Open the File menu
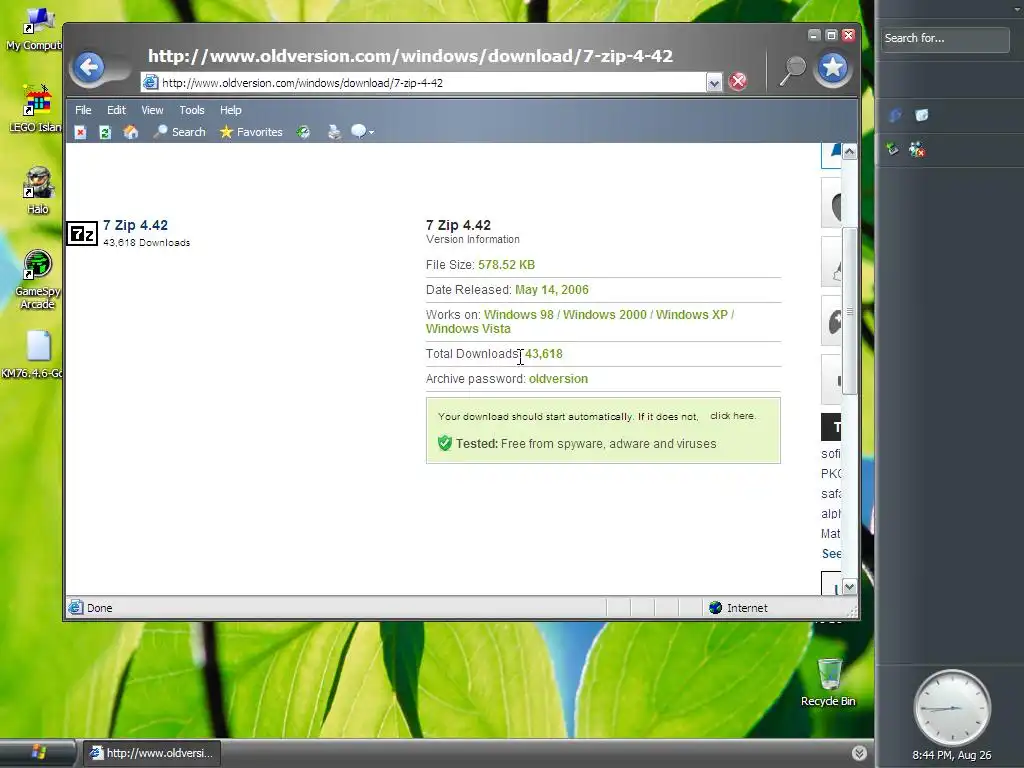The width and height of the screenshot is (1024, 768). [x=83, y=110]
